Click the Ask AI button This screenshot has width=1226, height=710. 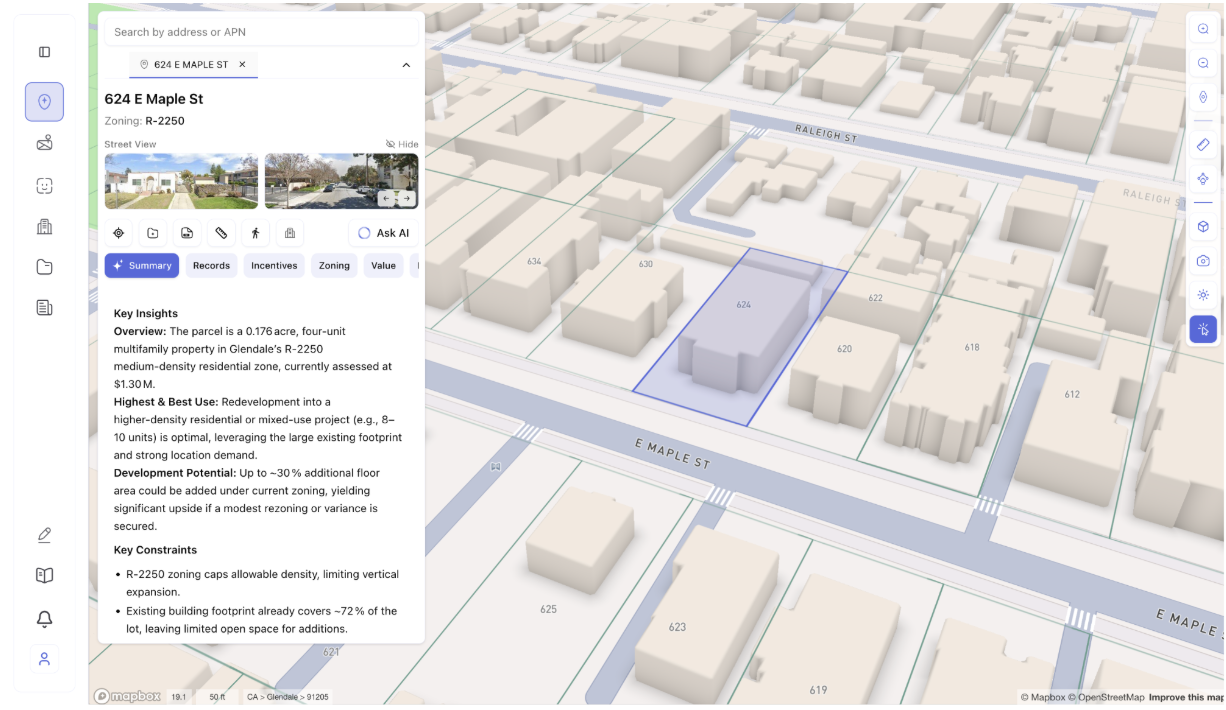(383, 233)
